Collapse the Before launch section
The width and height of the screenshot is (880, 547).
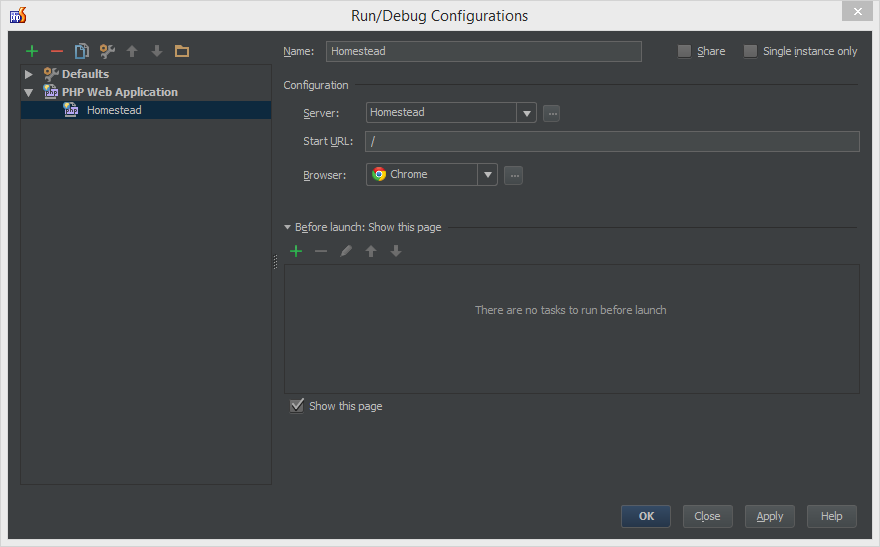[x=287, y=227]
